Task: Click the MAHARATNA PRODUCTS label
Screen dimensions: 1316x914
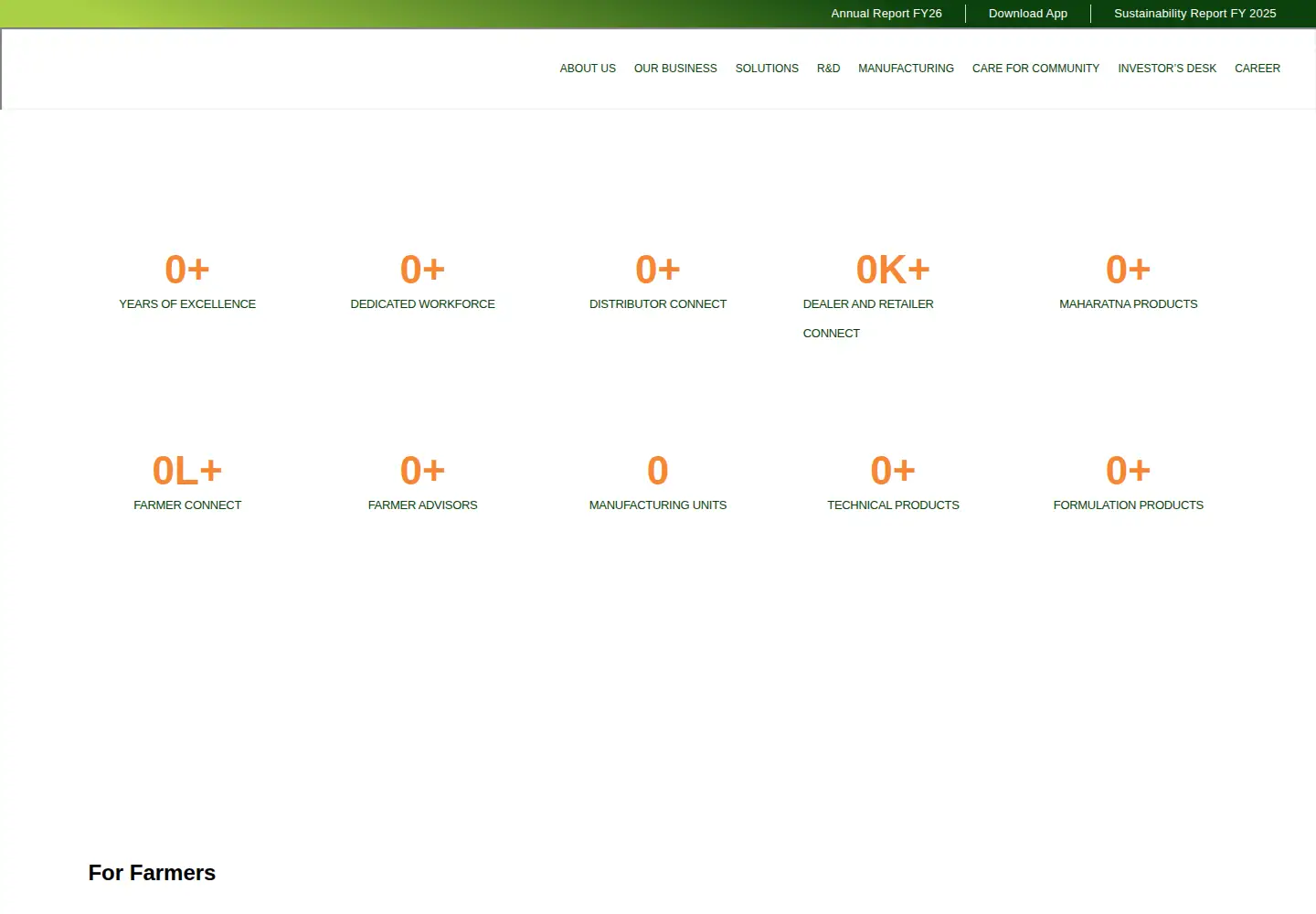Action: [x=1128, y=304]
